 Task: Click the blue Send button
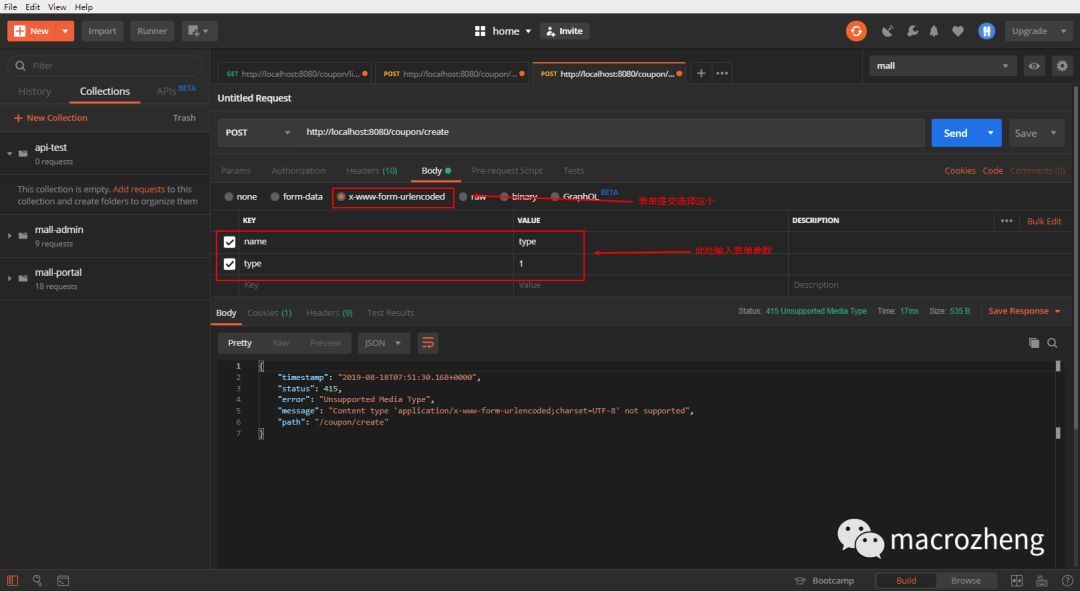(955, 133)
